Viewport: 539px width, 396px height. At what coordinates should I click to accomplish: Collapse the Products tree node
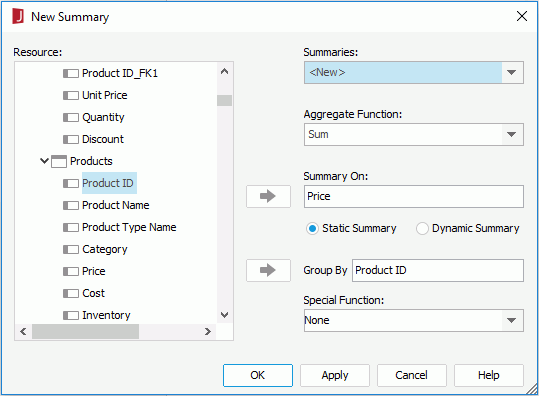point(44,161)
